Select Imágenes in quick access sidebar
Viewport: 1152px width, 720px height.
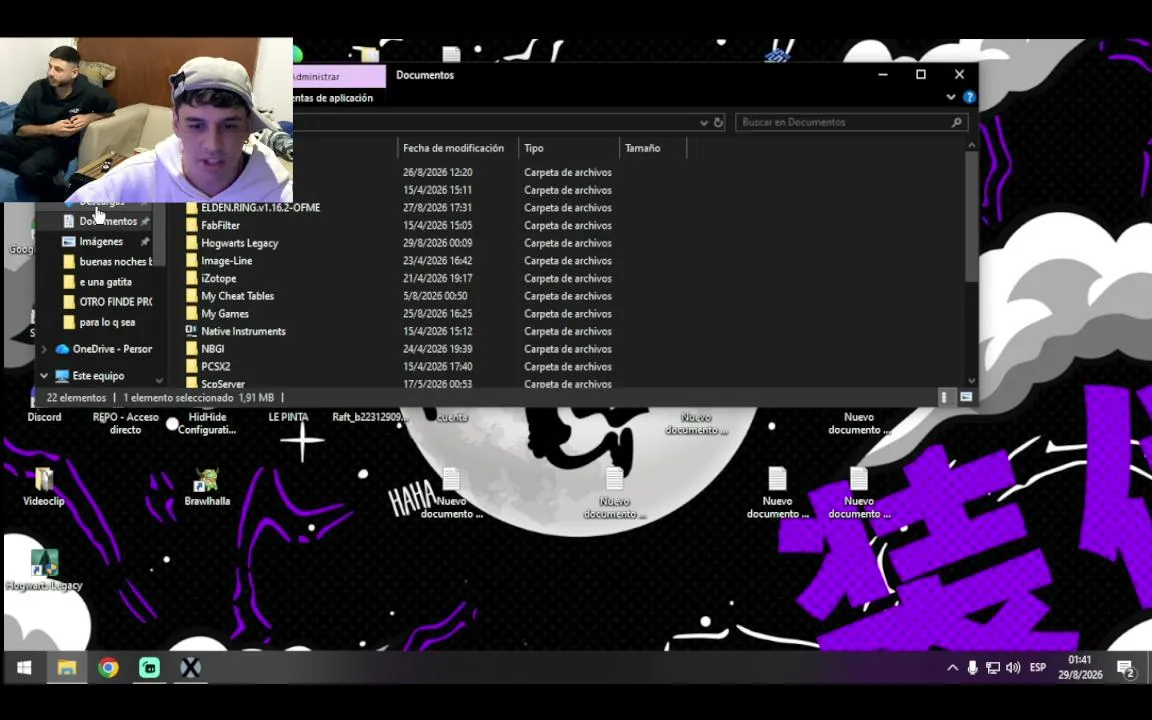coord(101,241)
